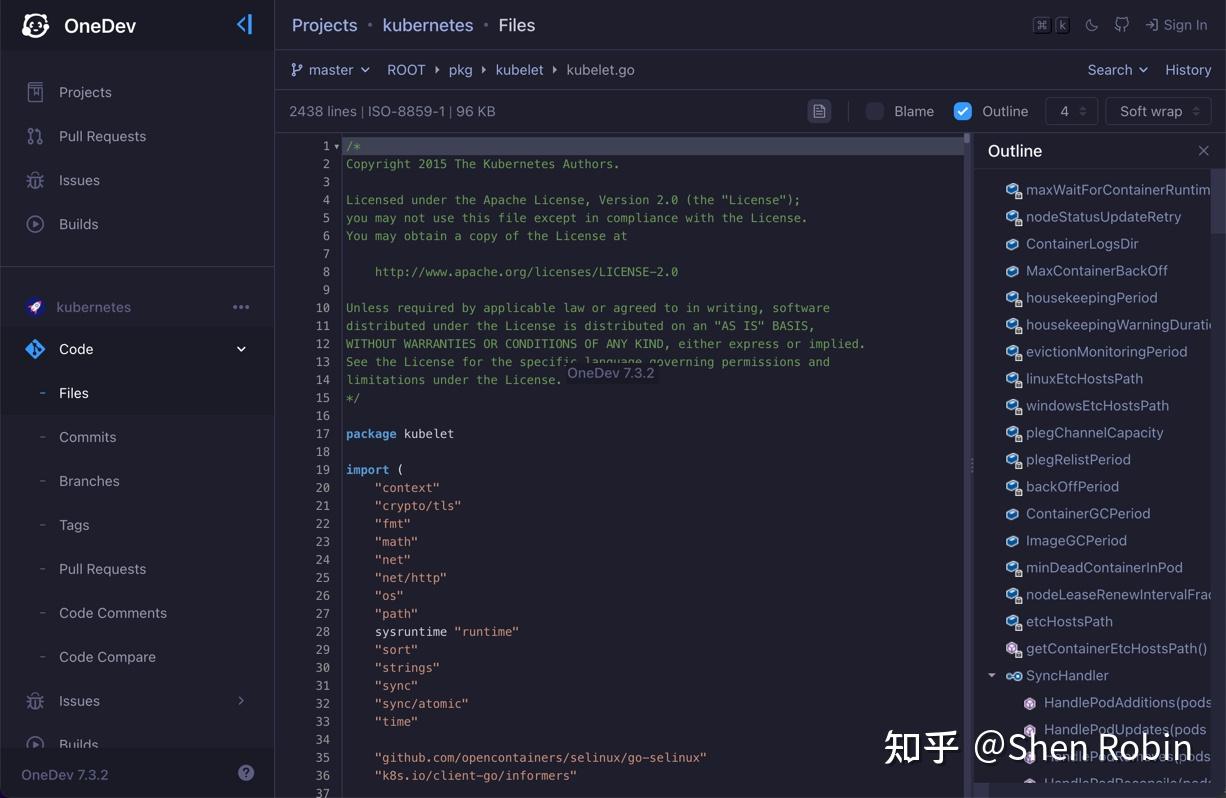Open the Search dropdown
Viewport: 1226px width, 798px height.
(1117, 69)
